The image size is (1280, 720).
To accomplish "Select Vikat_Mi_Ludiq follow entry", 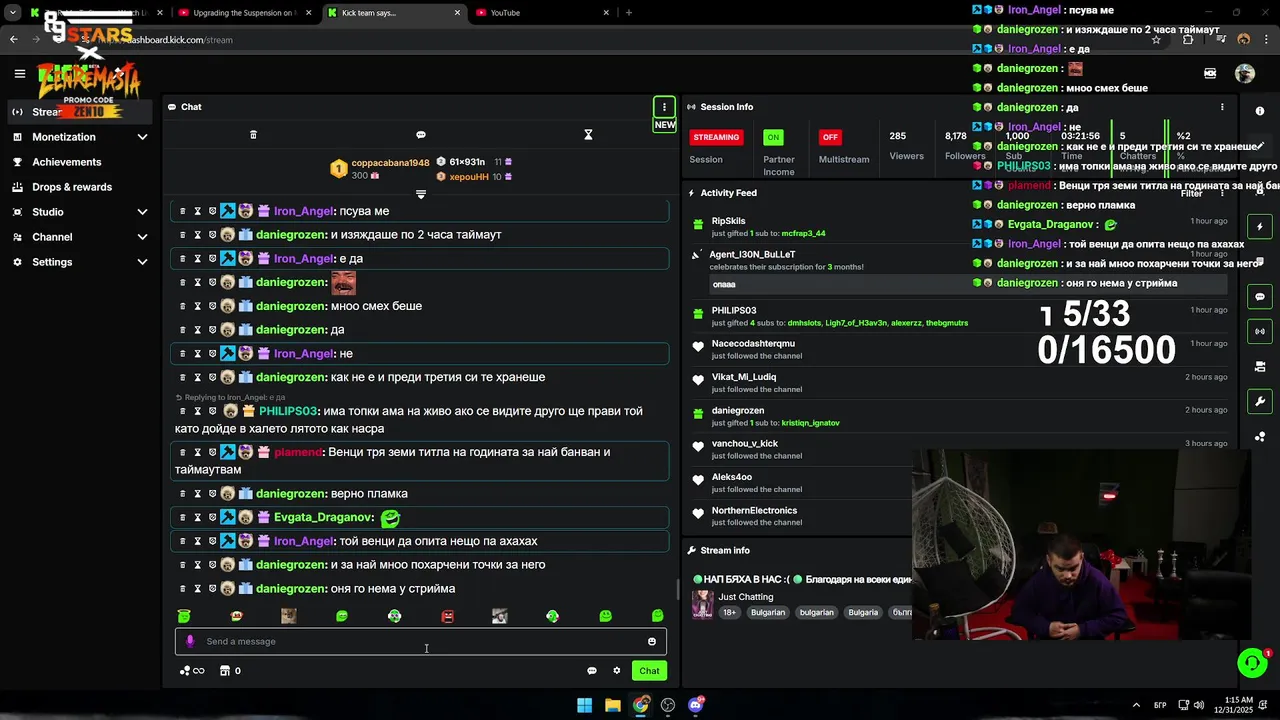I will pyautogui.click(x=958, y=383).
